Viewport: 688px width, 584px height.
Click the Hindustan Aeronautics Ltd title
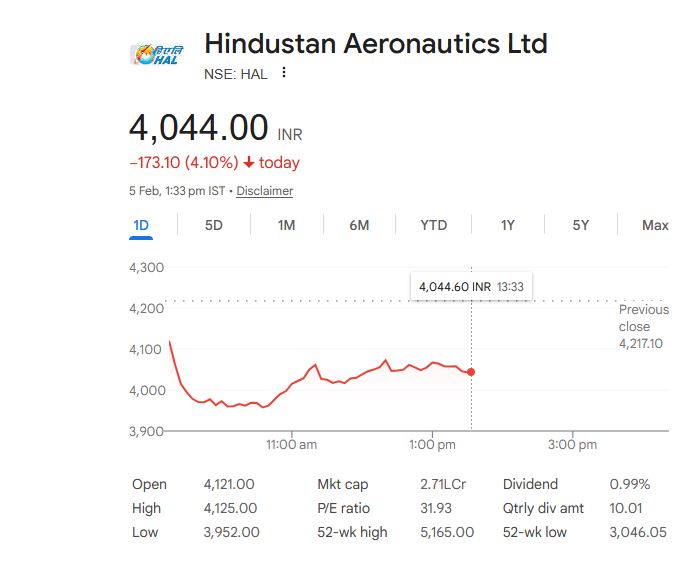point(375,44)
